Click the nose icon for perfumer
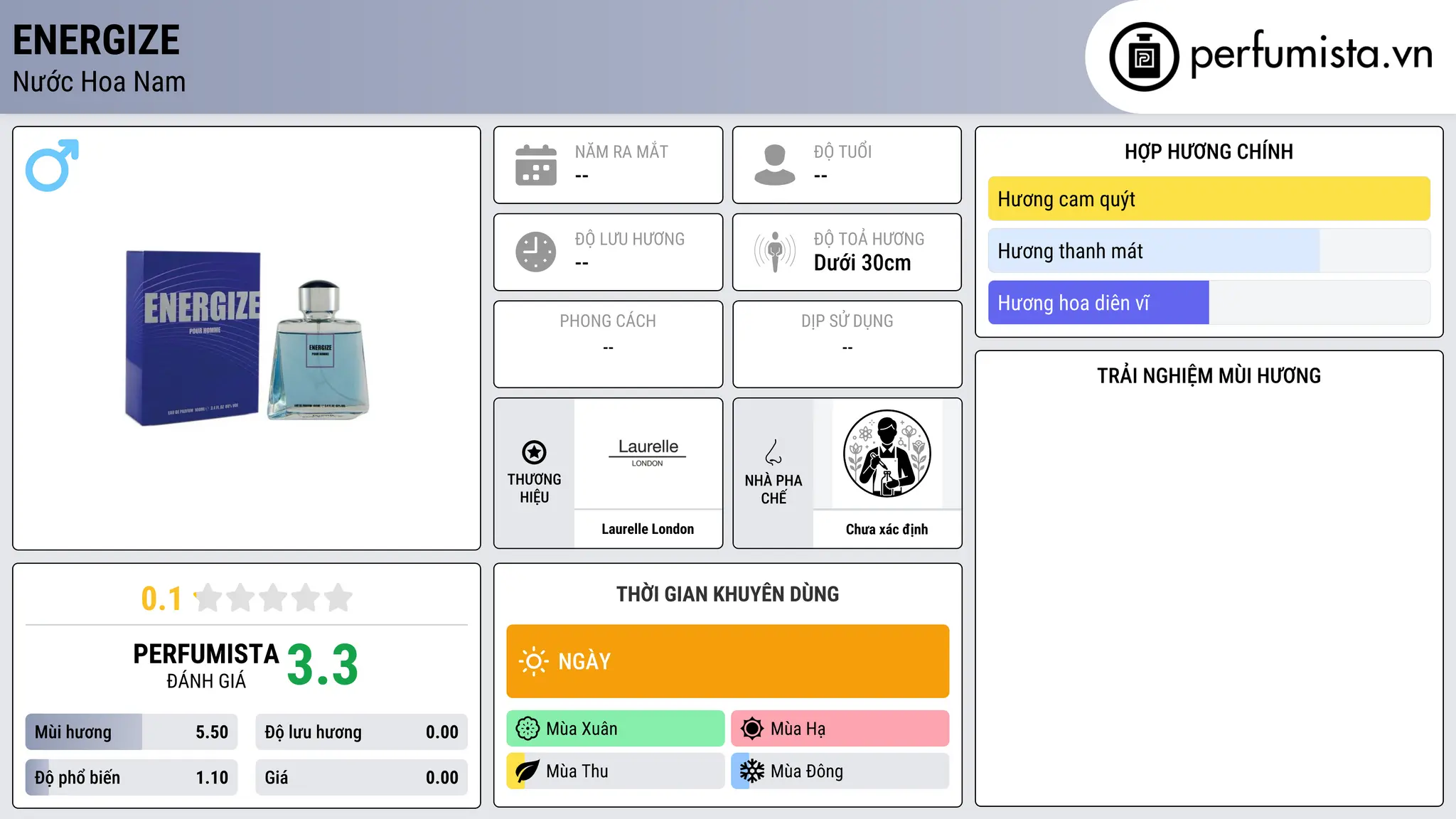 pos(773,452)
